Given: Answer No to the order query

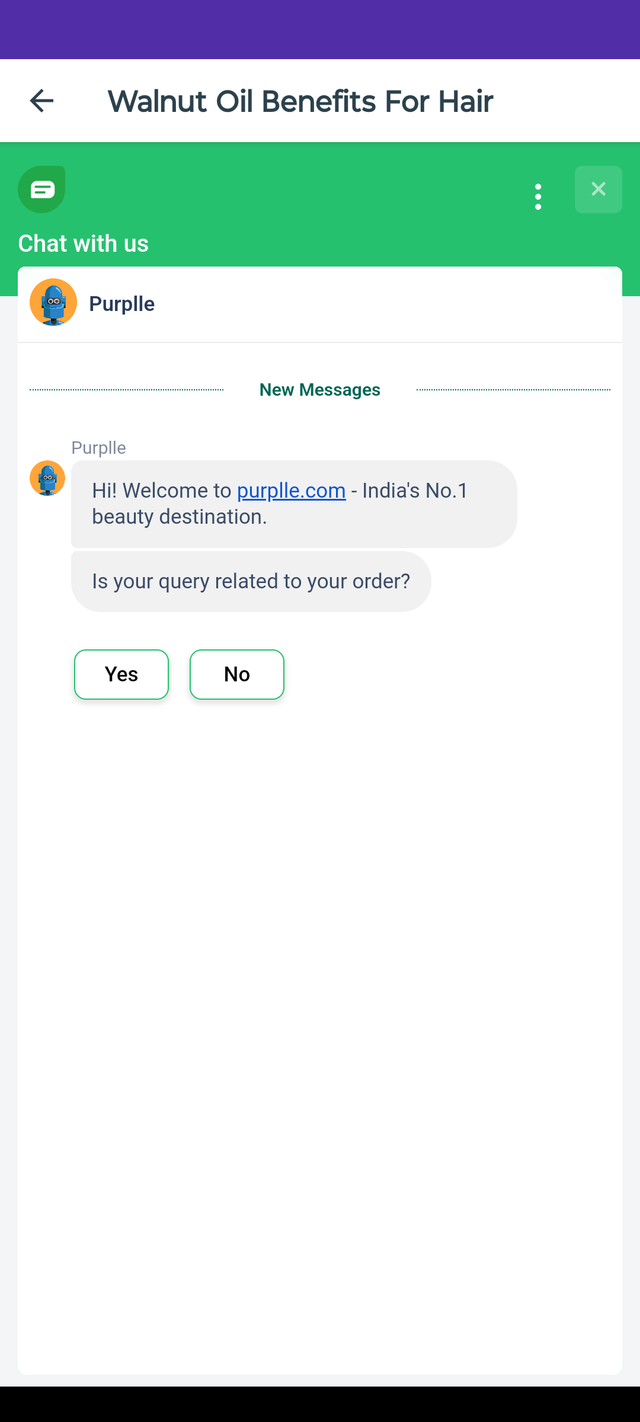Looking at the screenshot, I should coord(237,674).
